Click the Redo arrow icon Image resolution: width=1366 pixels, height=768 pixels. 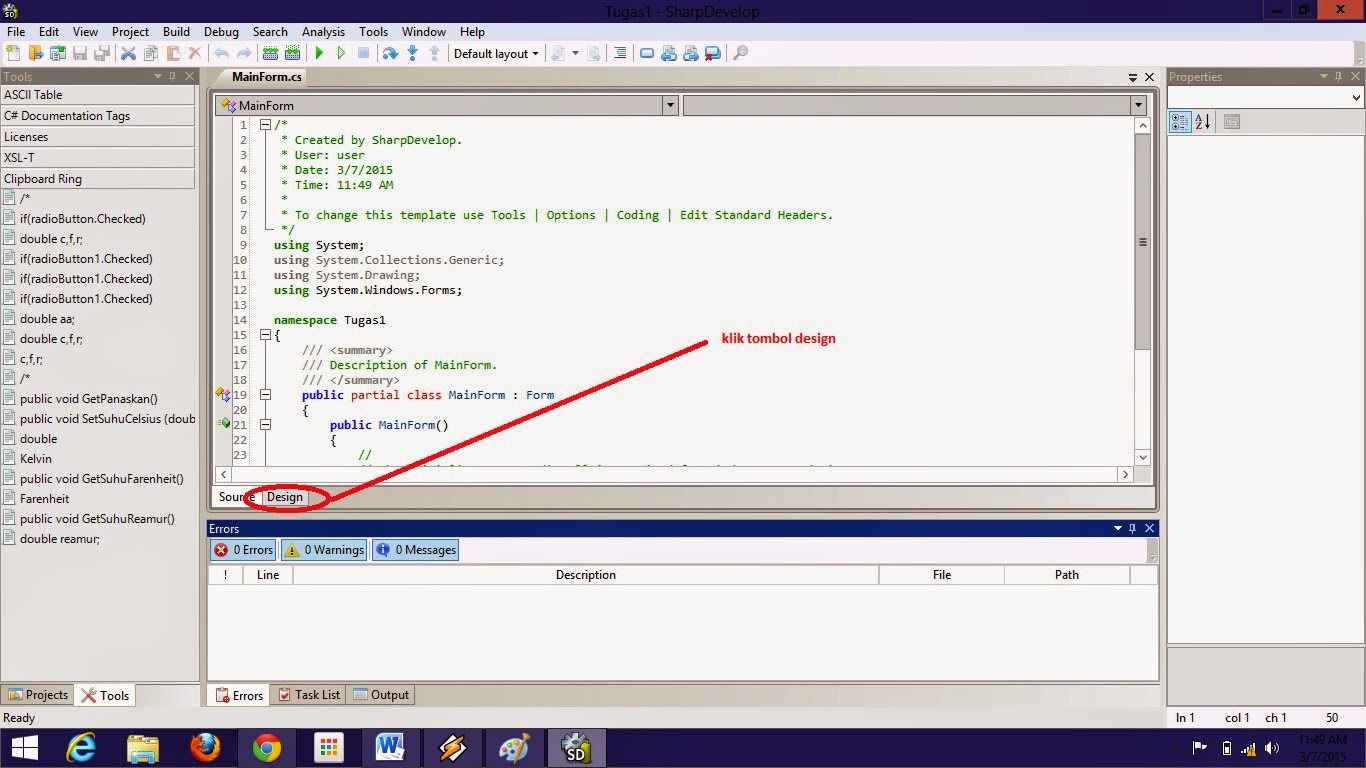click(x=243, y=53)
